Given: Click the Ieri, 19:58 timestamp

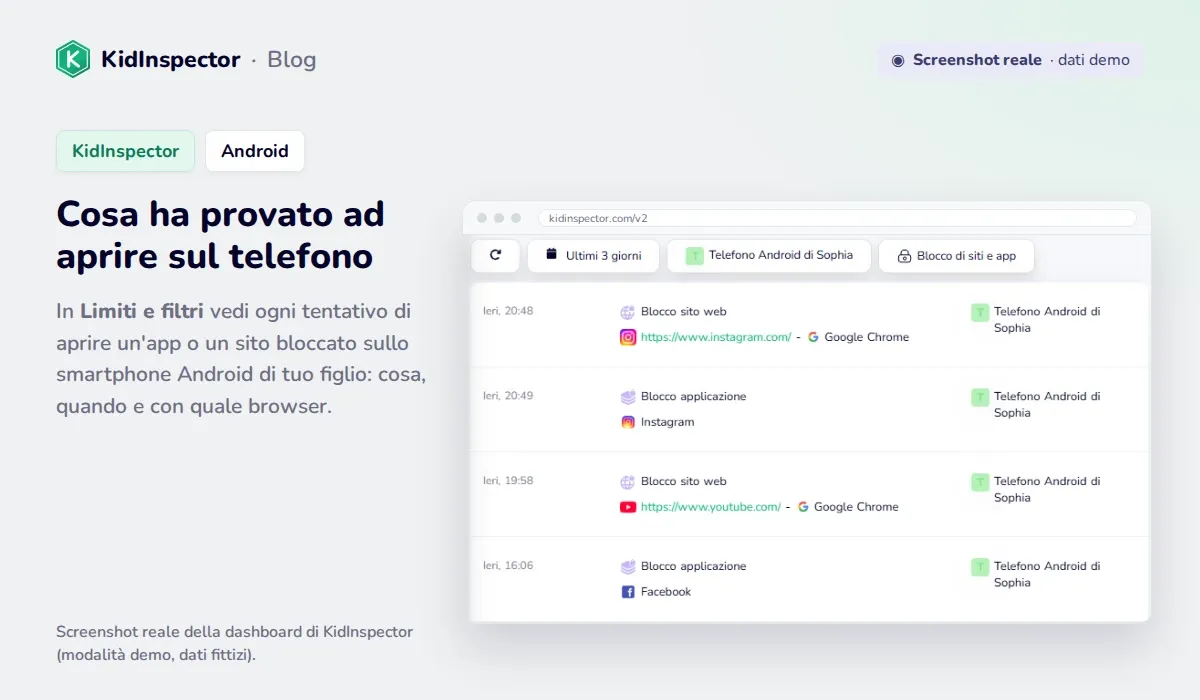Looking at the screenshot, I should pyautogui.click(x=508, y=481).
